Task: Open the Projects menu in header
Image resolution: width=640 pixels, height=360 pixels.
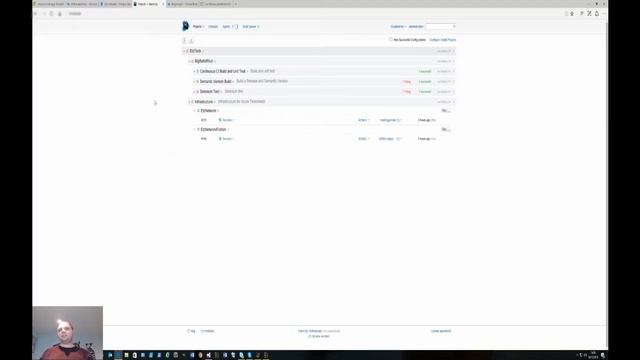Action: click(x=198, y=27)
